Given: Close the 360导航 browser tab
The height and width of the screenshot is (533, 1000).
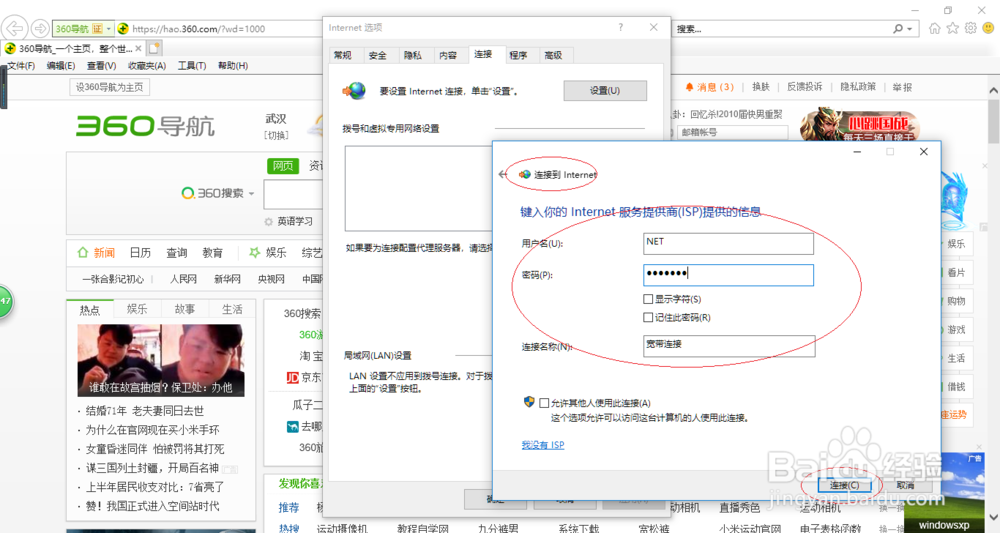Looking at the screenshot, I should pyautogui.click(x=138, y=48).
